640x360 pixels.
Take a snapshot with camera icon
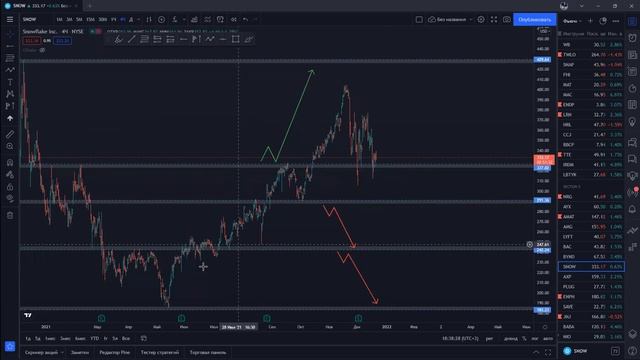pos(507,19)
